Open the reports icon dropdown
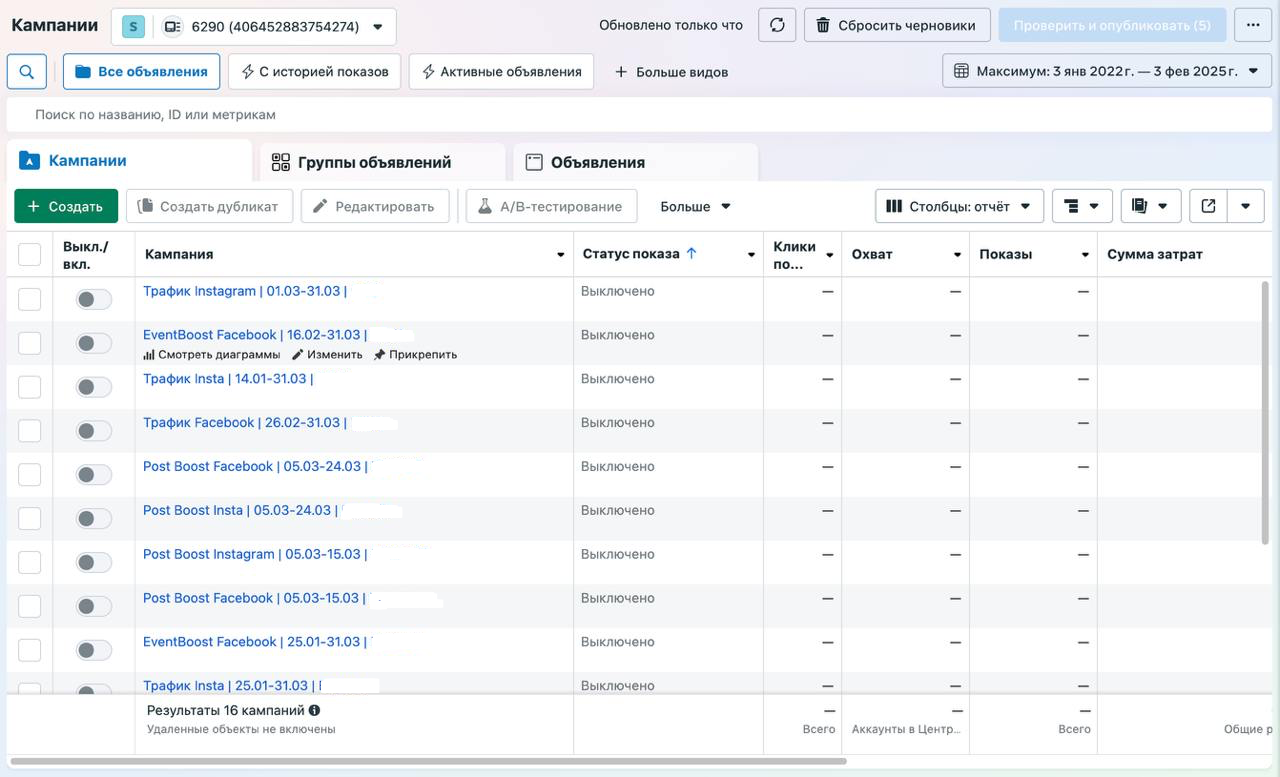The height and width of the screenshot is (777, 1280). pos(1150,206)
